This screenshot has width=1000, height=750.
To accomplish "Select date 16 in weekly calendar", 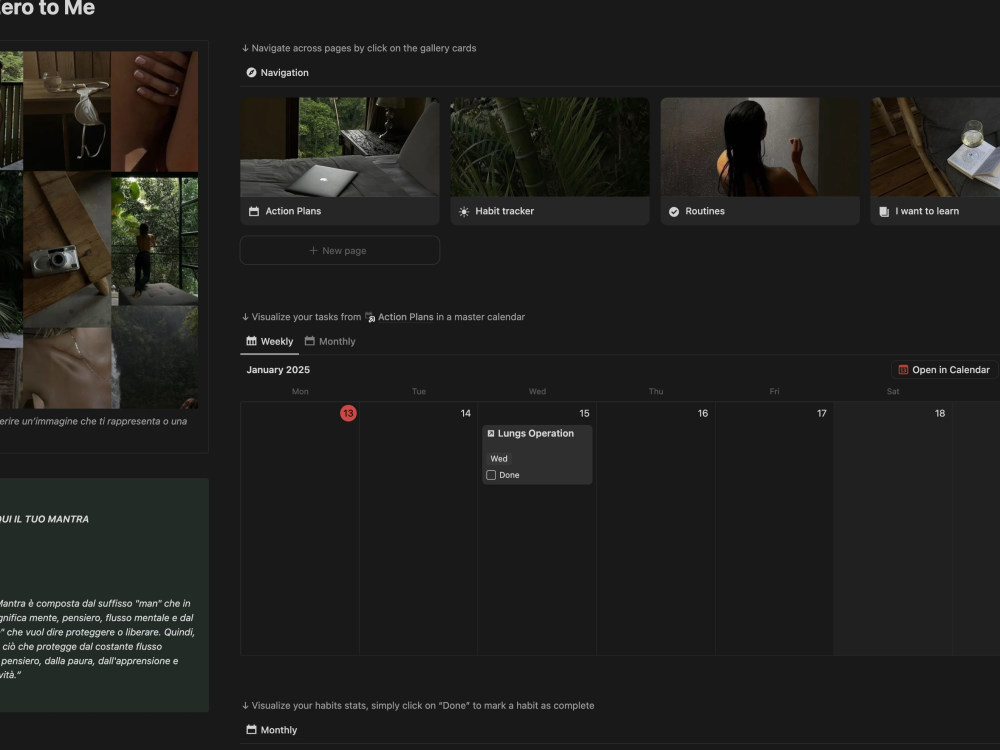I will (703, 413).
